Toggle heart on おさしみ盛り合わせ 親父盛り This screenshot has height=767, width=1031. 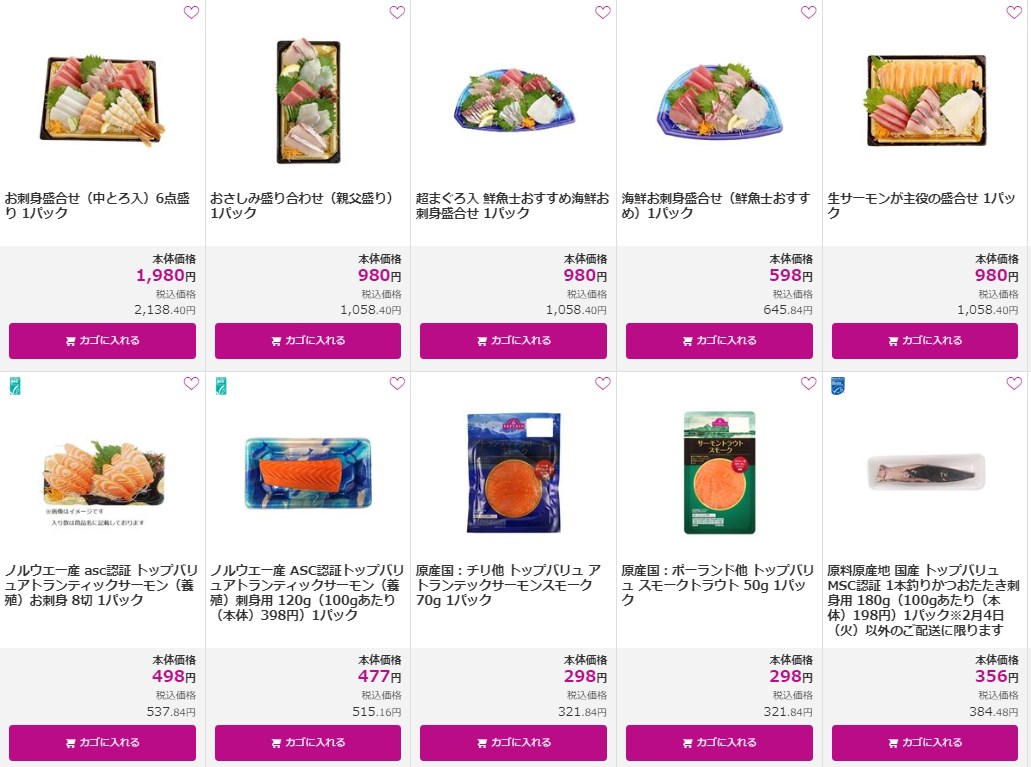pos(397,12)
